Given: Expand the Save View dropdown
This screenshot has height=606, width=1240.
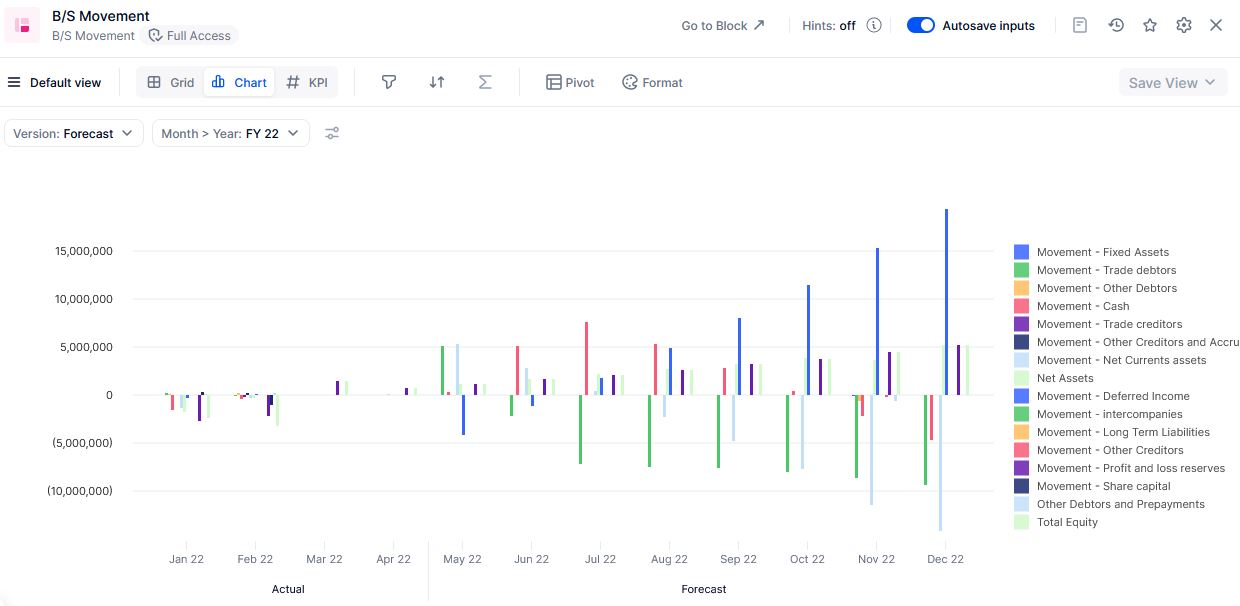Looking at the screenshot, I should (1172, 83).
